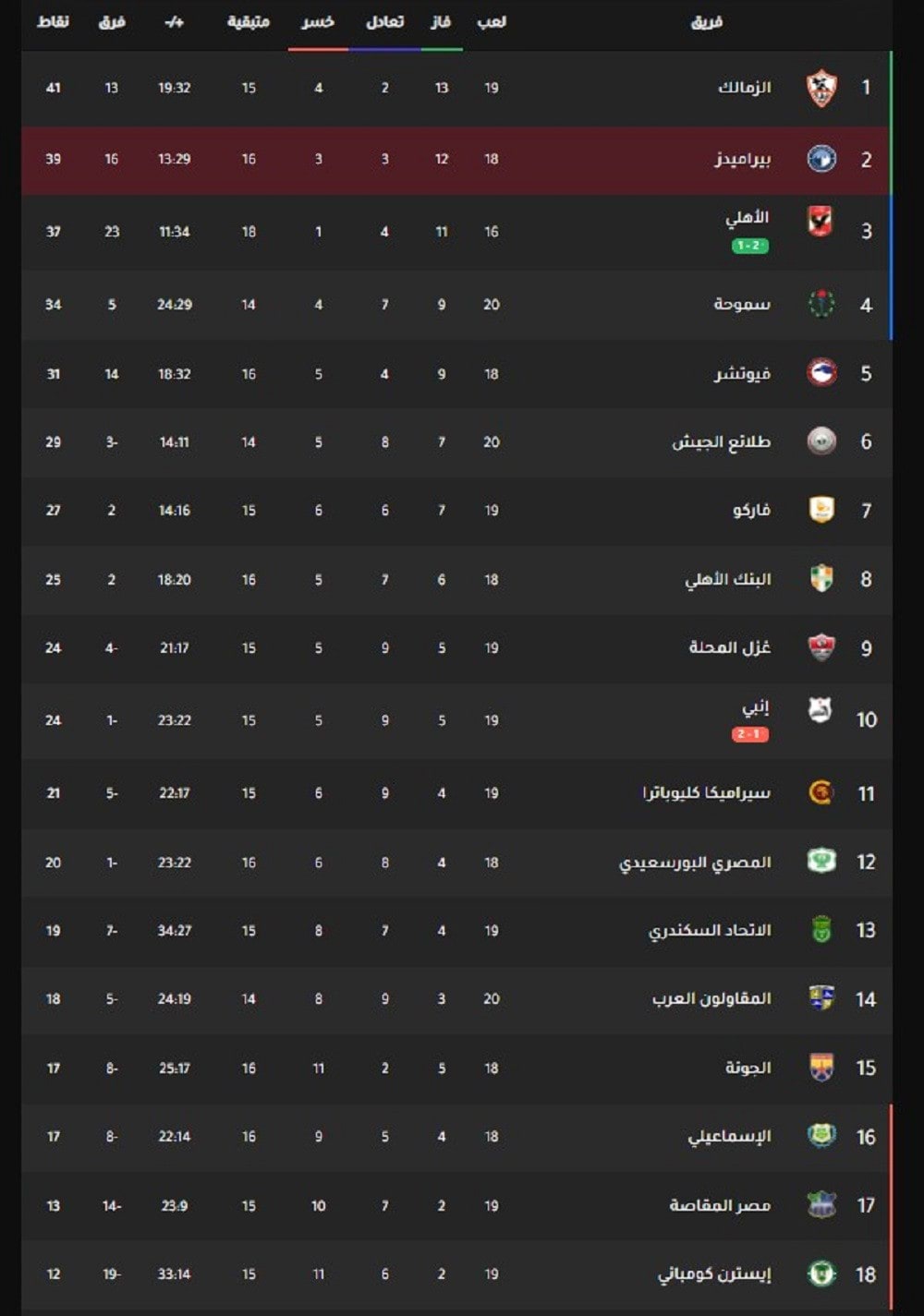Sort table by خسر column header
924x1316 pixels.
click(x=318, y=22)
